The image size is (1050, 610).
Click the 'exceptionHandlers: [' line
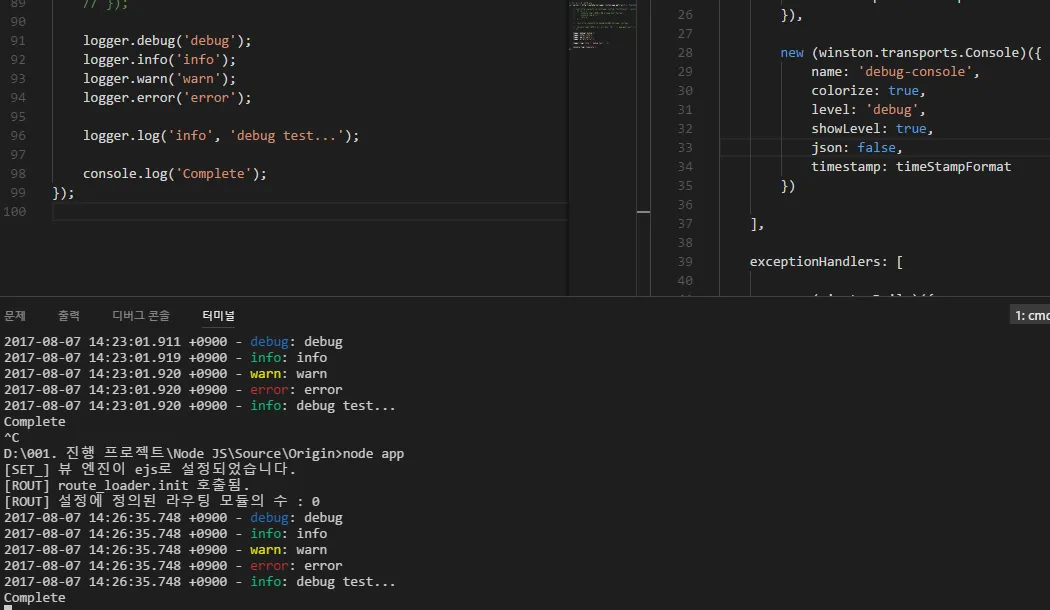click(826, 262)
